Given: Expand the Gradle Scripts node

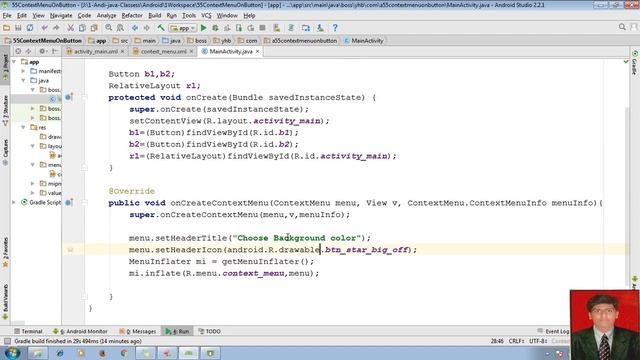Looking at the screenshot, I should 14,202.
